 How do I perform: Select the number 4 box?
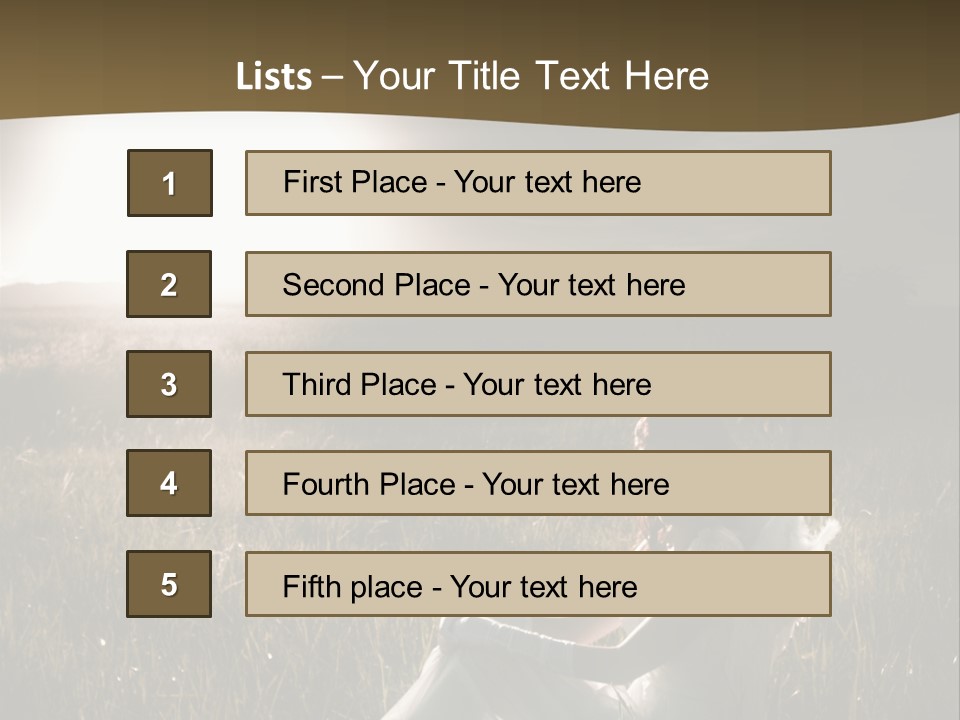pyautogui.click(x=169, y=483)
